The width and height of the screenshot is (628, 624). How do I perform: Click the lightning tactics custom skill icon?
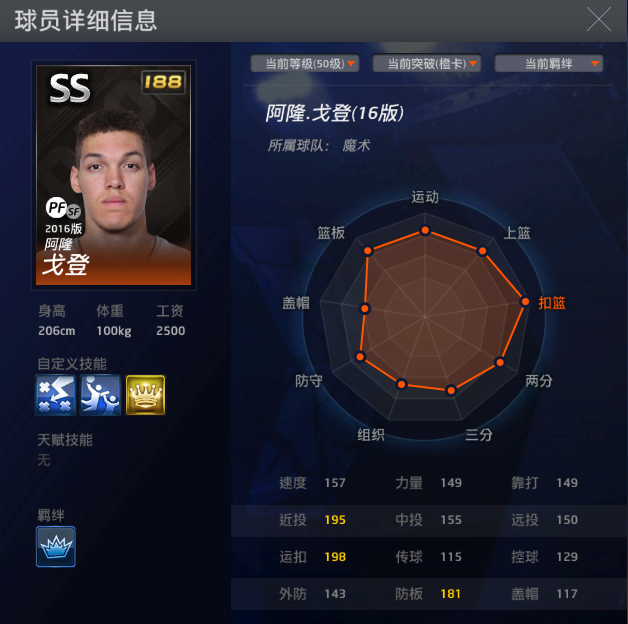(x=56, y=395)
